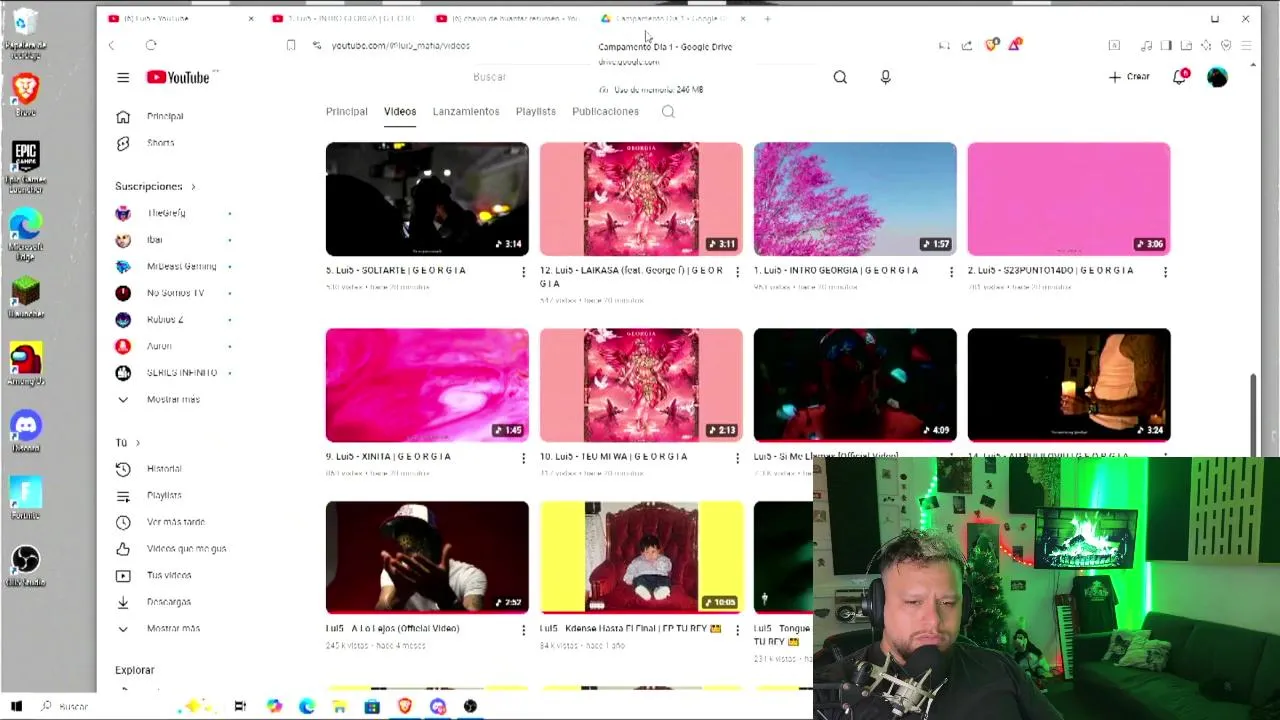Image resolution: width=1280 pixels, height=720 pixels.
Task: Open MrBeast Gaming subscription channel
Action: 181,267
